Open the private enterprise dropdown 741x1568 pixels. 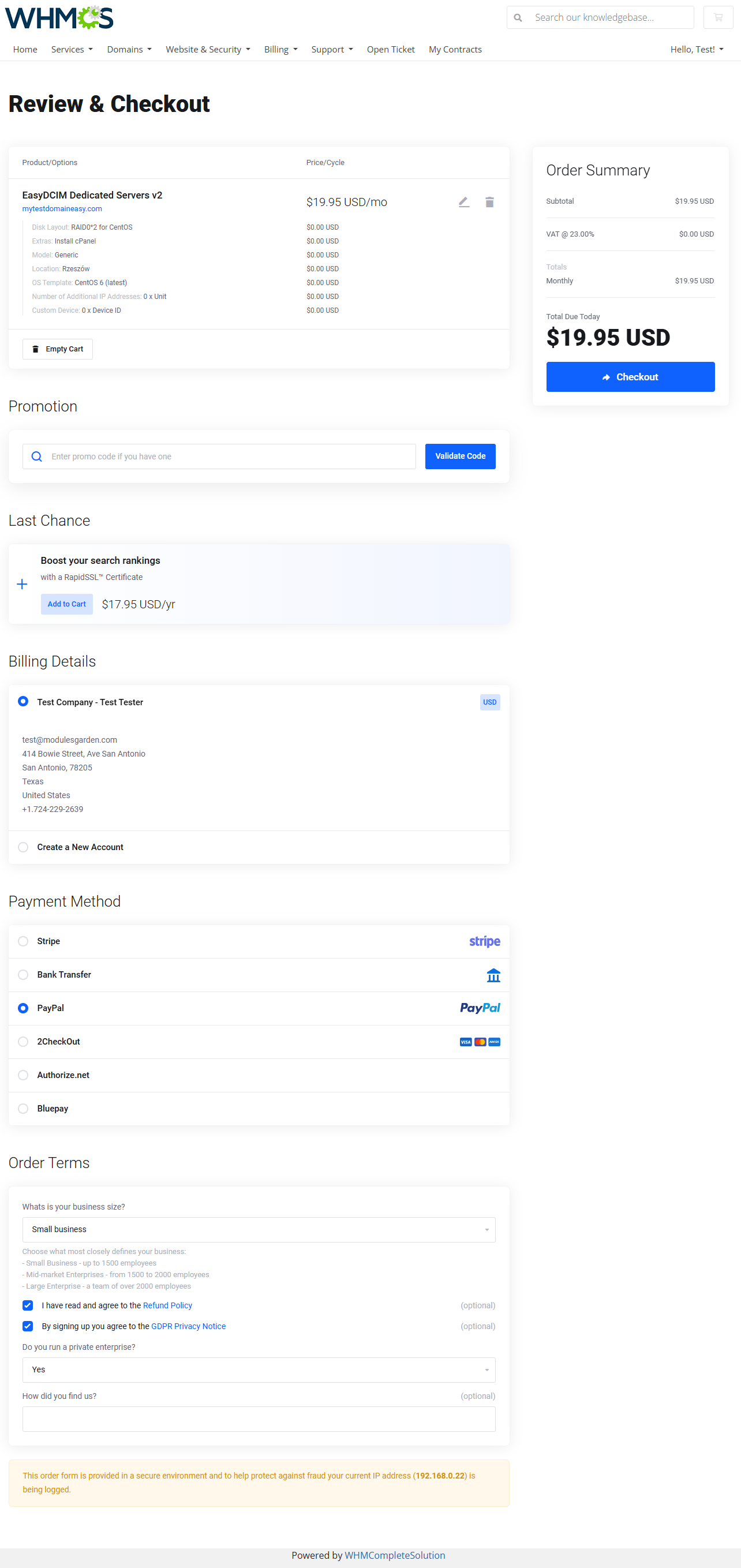tap(259, 1370)
